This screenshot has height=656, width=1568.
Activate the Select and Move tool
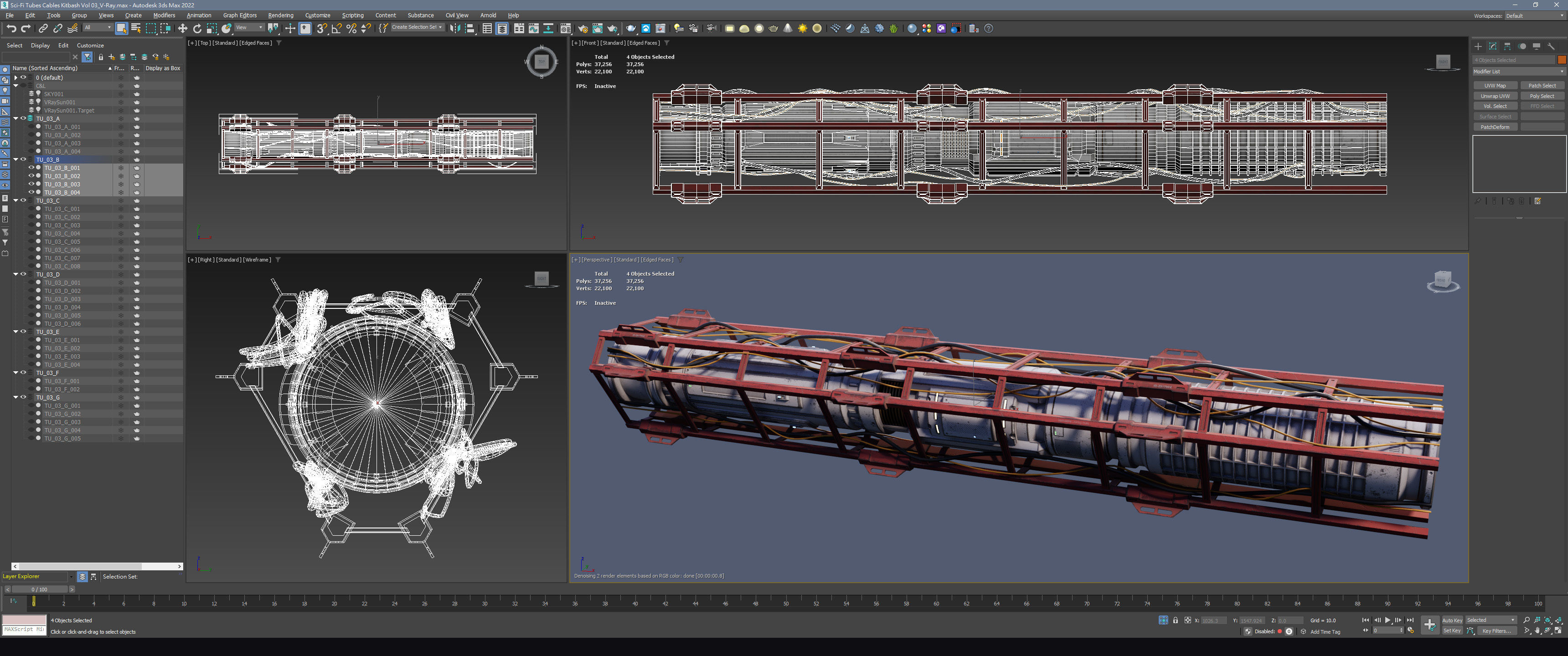coord(183,29)
